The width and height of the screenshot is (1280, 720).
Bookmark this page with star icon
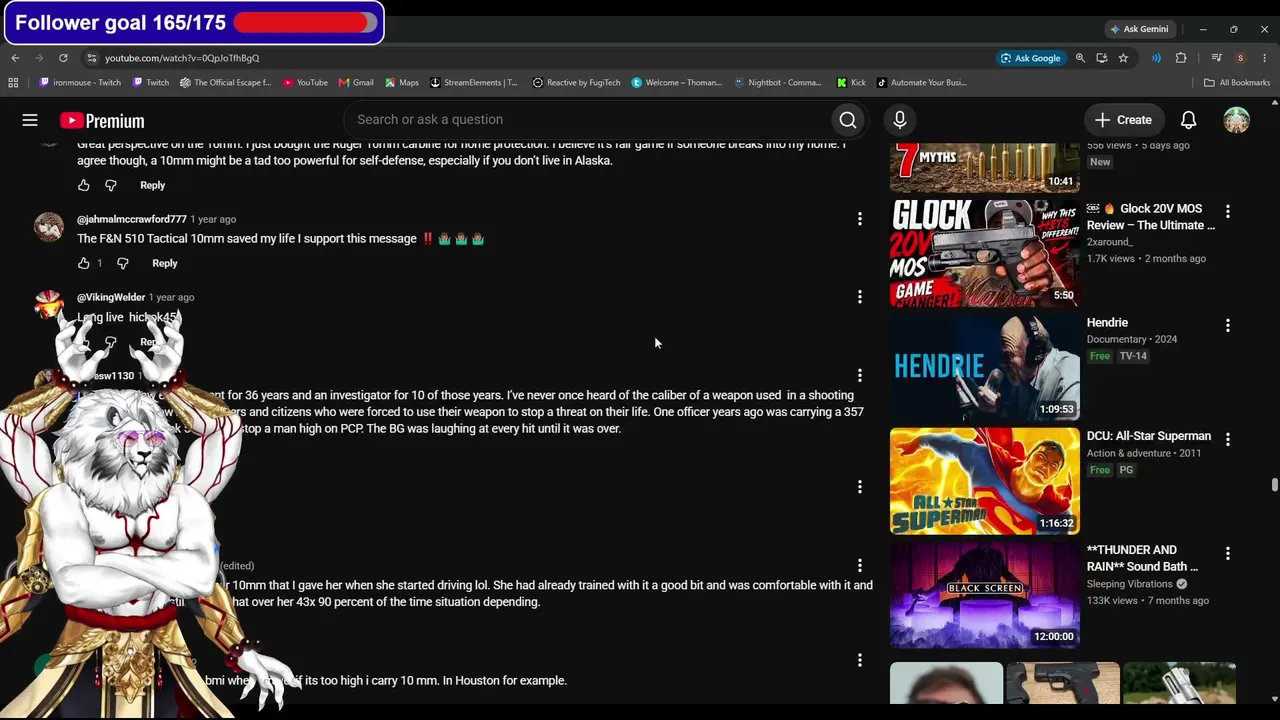coord(1123,58)
